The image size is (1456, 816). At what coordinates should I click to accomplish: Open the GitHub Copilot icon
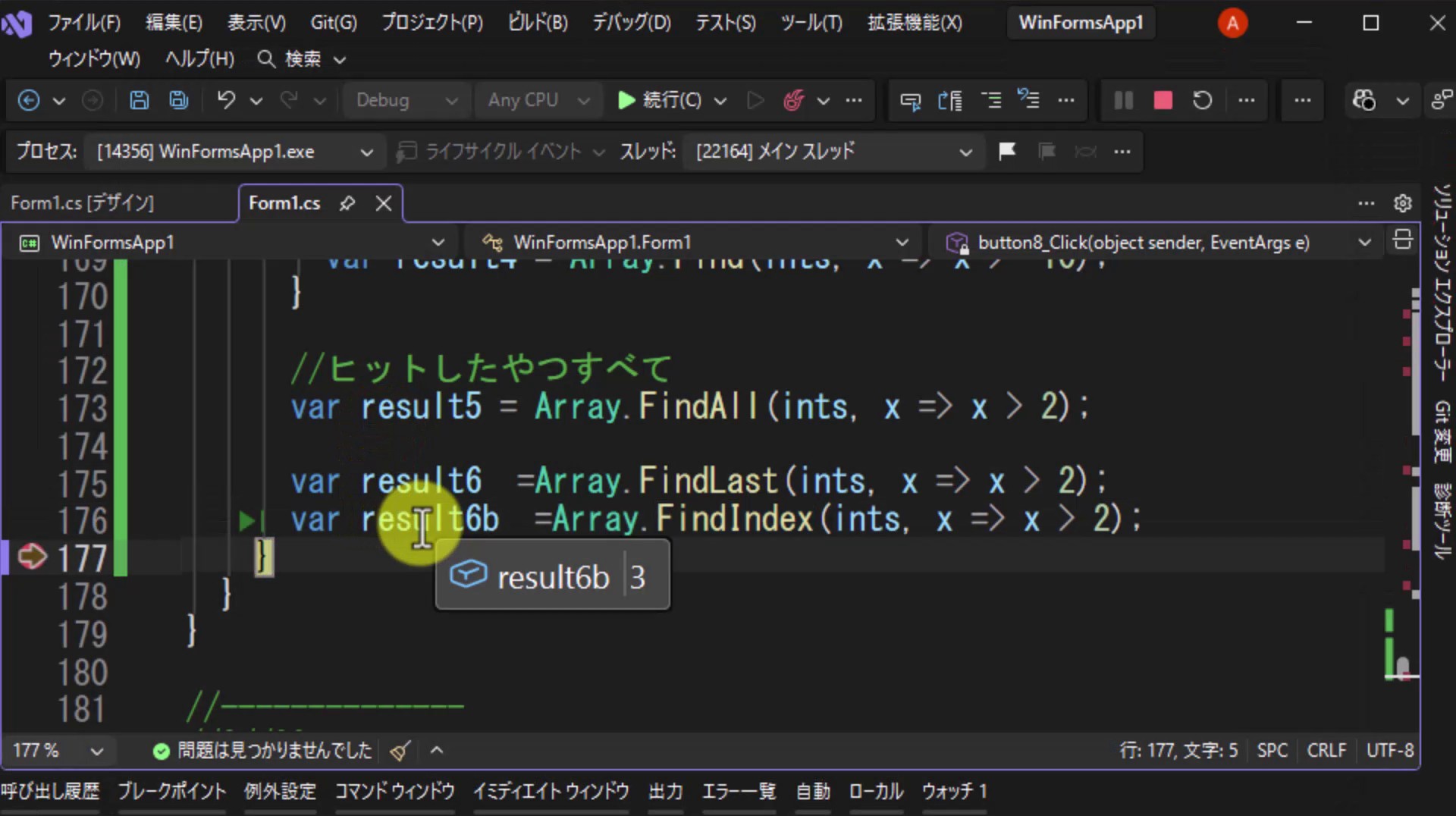tap(1363, 100)
